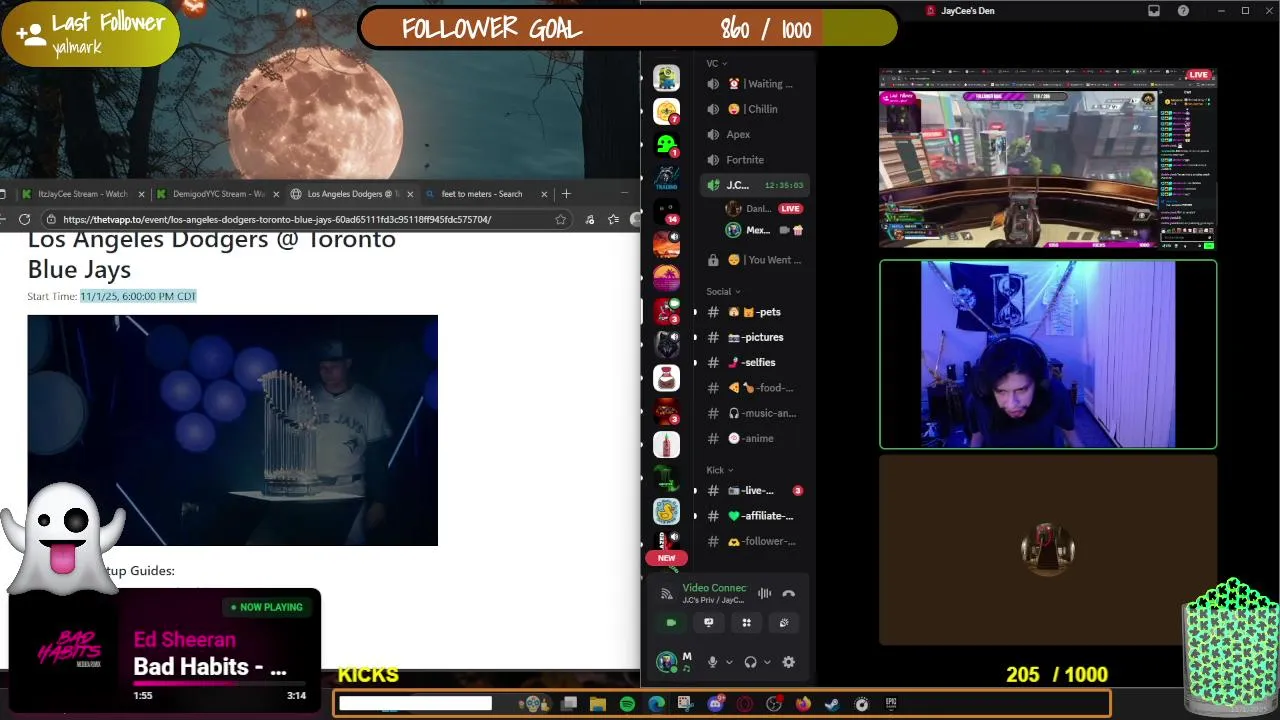Click the browser address bar URL
Screen dimensions: 1280x720
tap(277, 219)
